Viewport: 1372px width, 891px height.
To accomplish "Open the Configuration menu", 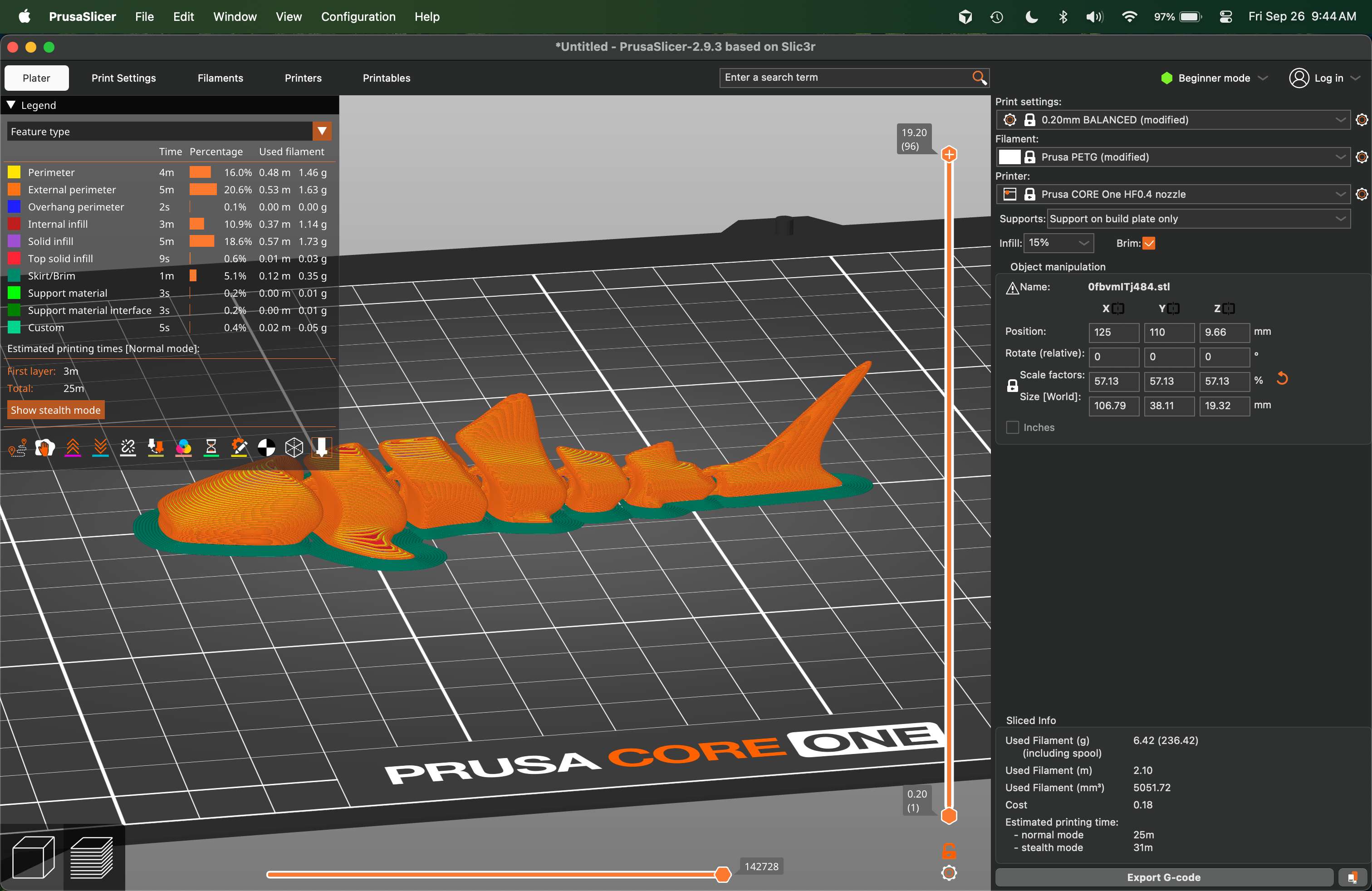I will click(x=358, y=17).
